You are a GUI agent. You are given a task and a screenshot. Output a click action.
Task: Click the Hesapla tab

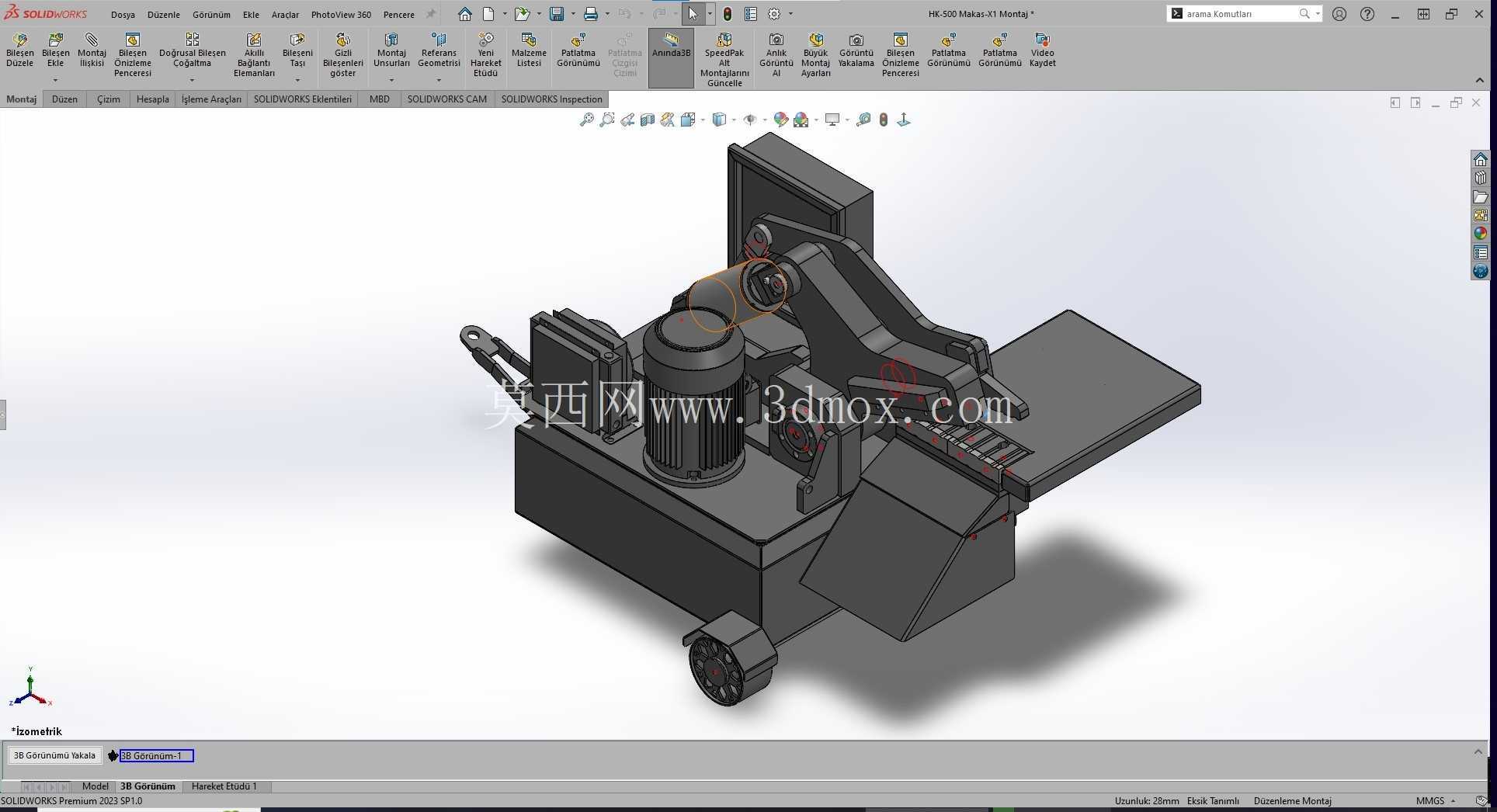[x=152, y=99]
